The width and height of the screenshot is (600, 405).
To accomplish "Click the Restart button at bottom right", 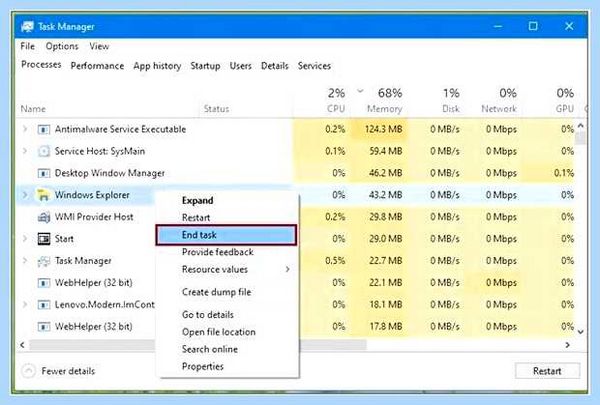I will click(x=547, y=371).
